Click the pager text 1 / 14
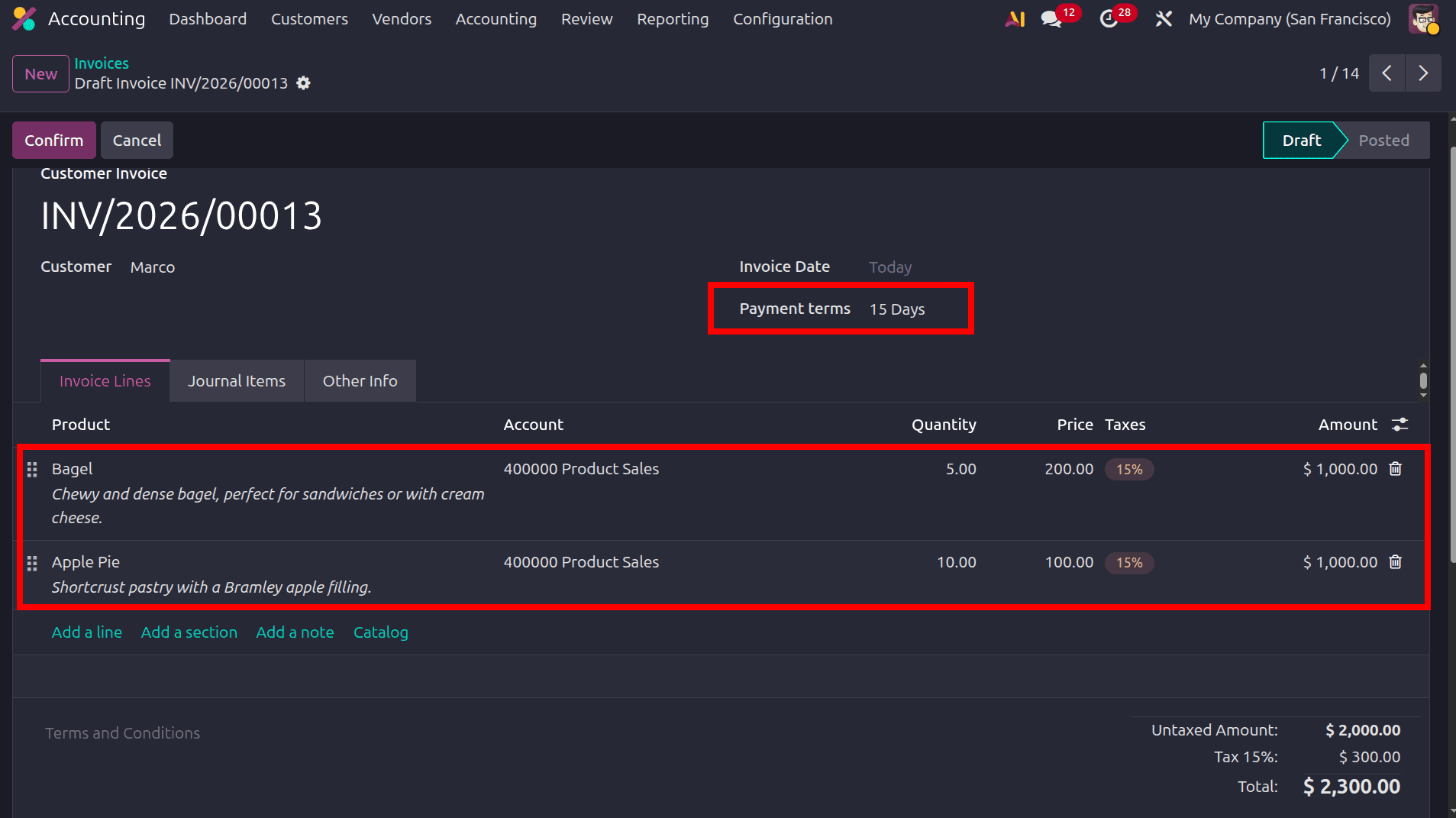Image resolution: width=1456 pixels, height=818 pixels. click(1339, 73)
